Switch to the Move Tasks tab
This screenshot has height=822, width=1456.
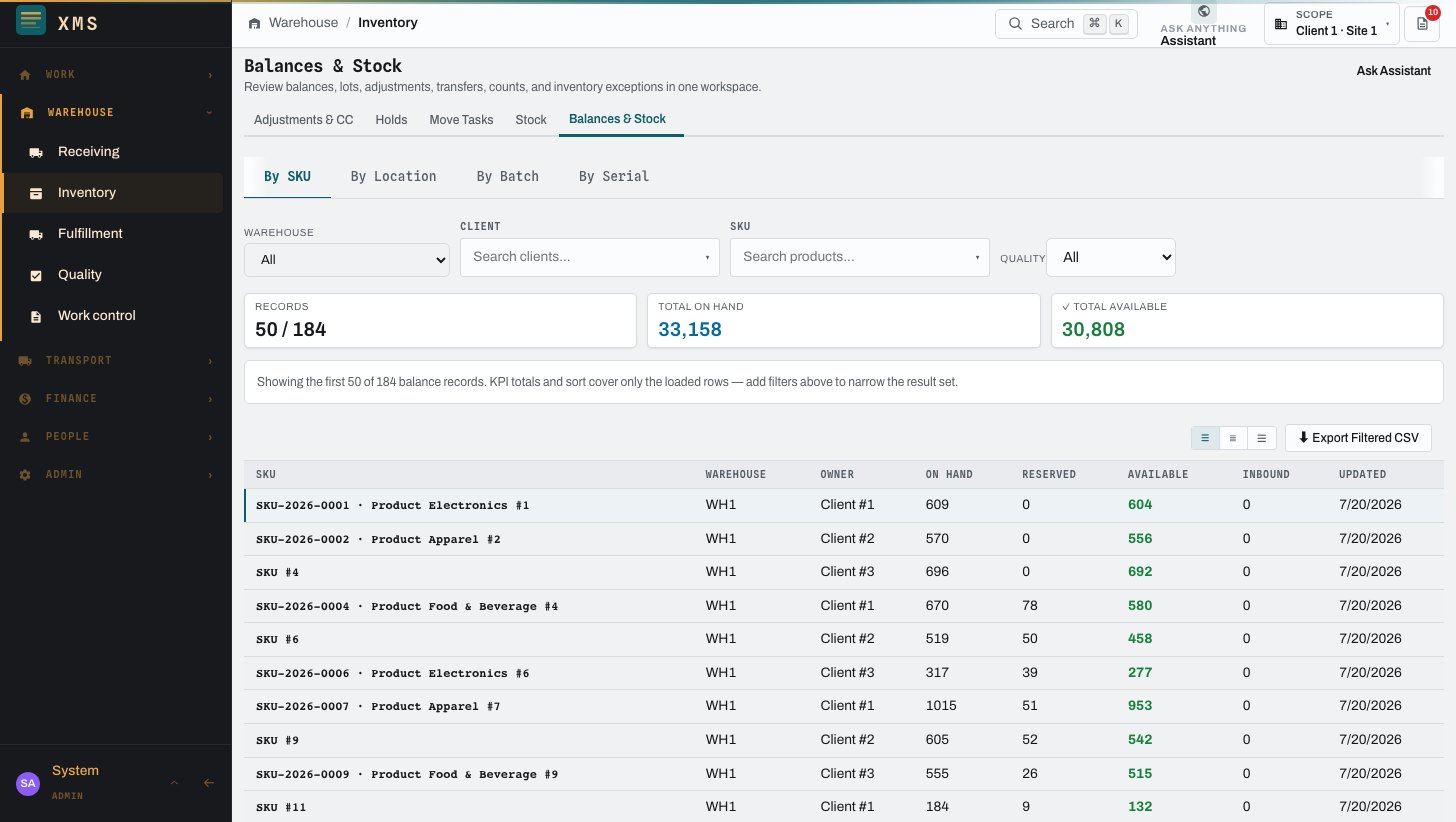click(x=461, y=119)
